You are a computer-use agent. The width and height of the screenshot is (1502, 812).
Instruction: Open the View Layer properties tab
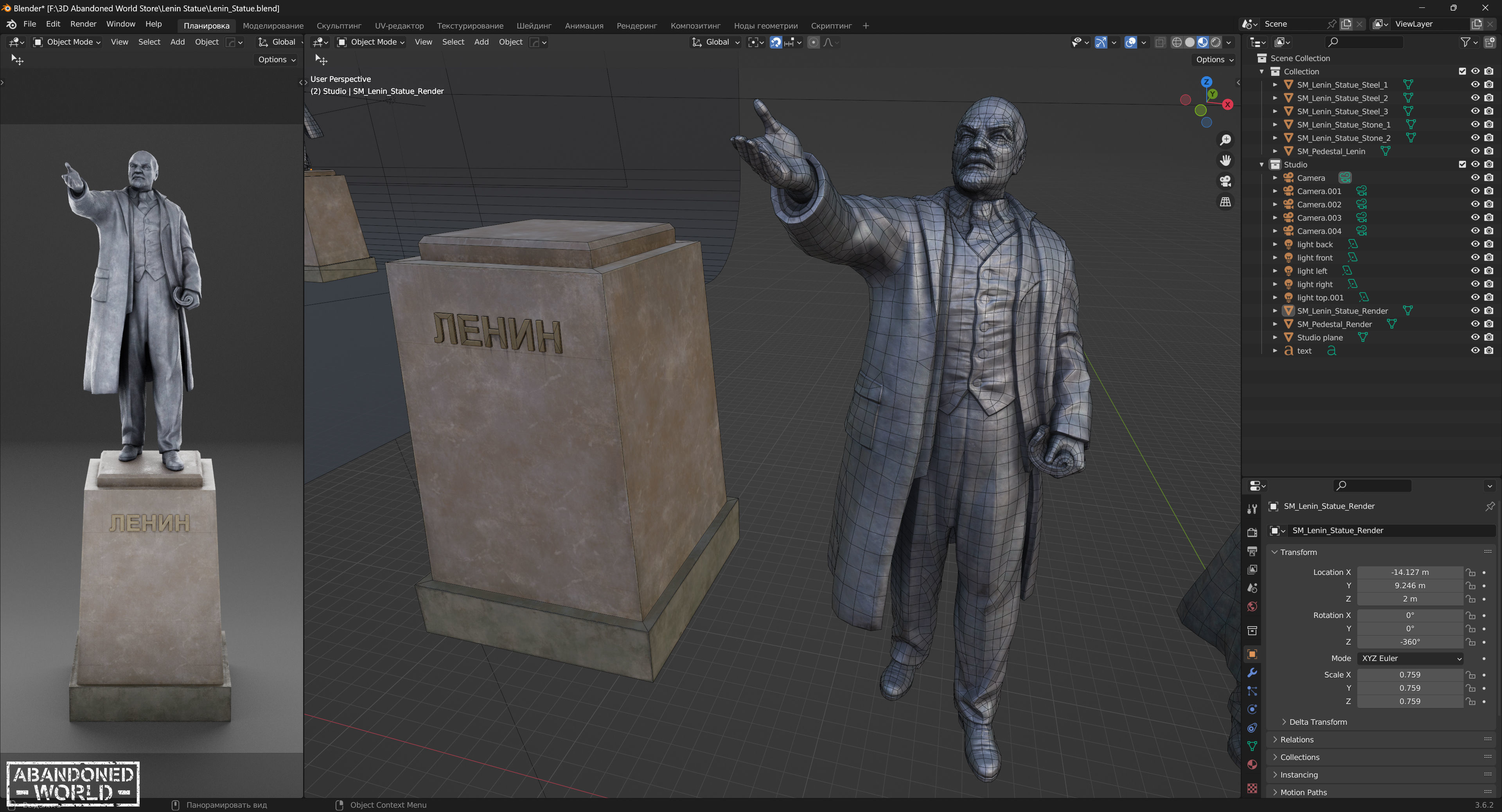tap(1252, 569)
